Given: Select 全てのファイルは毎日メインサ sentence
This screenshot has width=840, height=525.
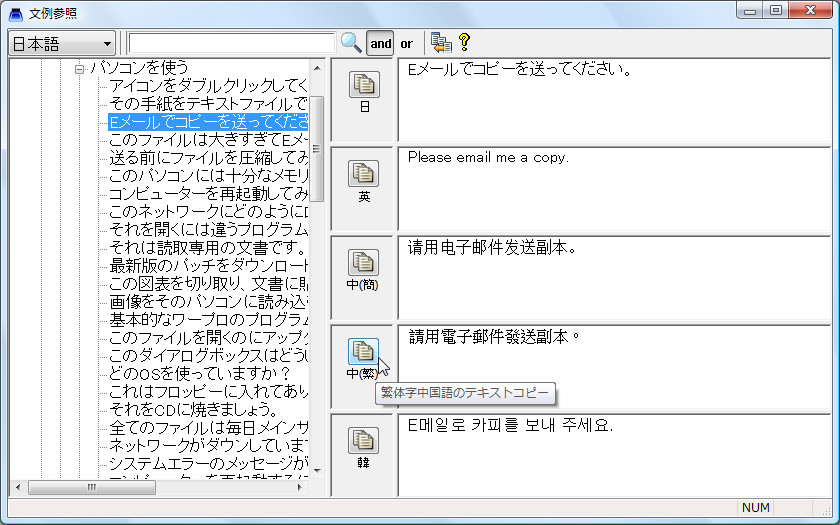Looking at the screenshot, I should pos(208,428).
